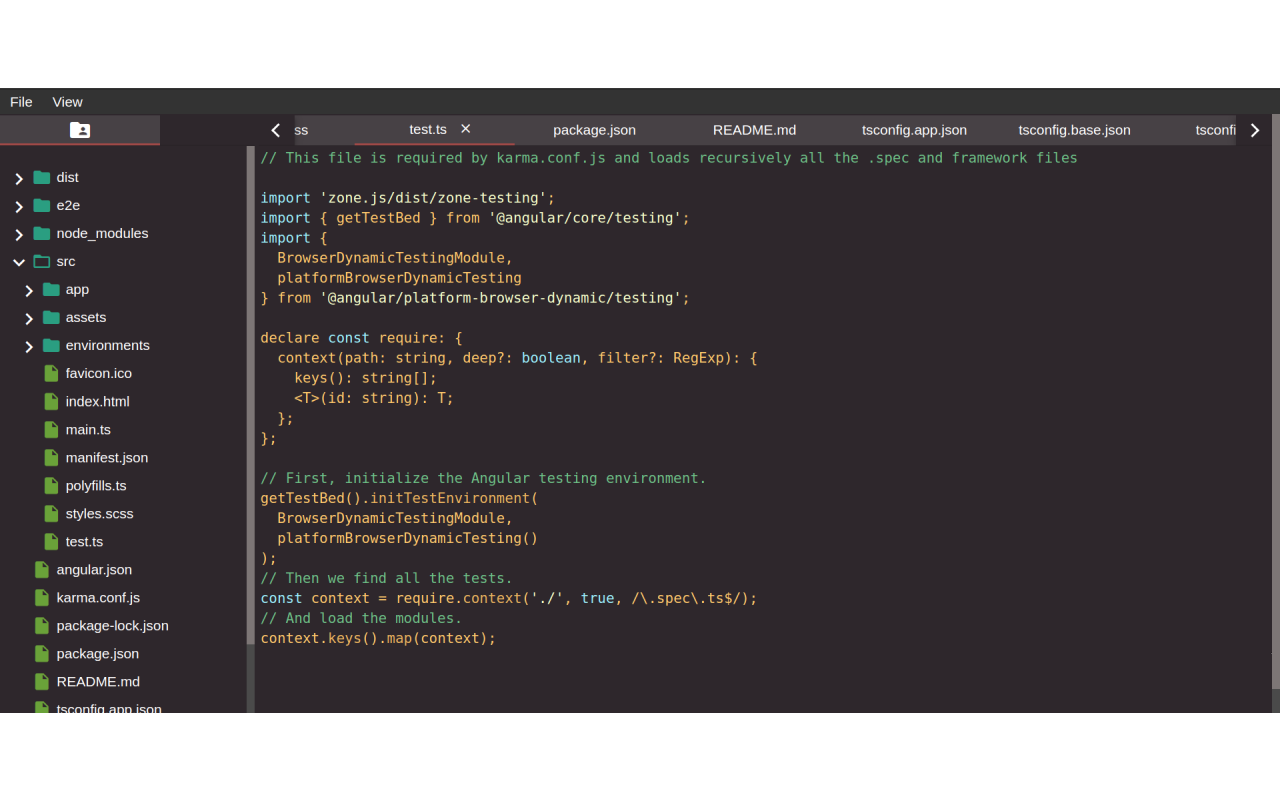Click the manifest.json file icon

point(50,457)
